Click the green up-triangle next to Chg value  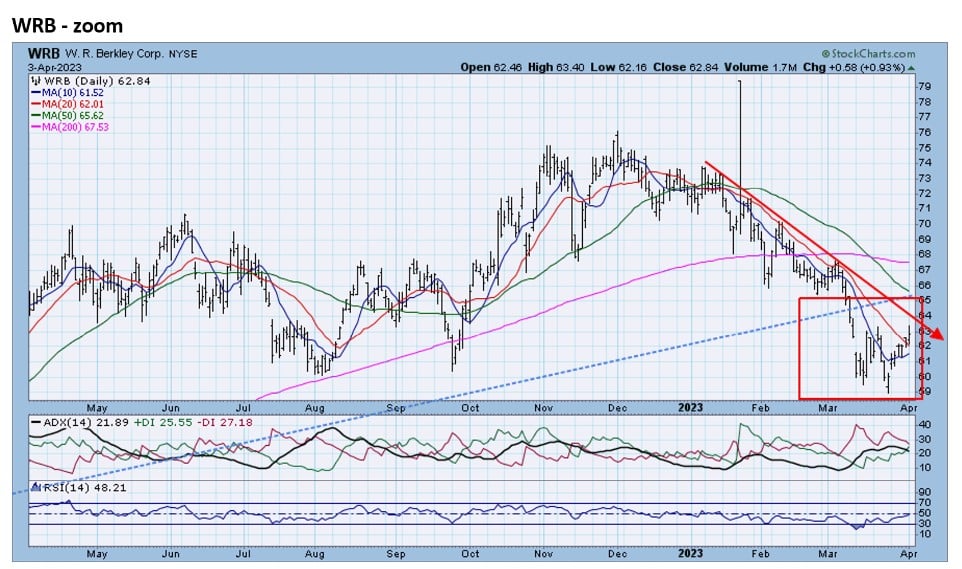pos(911,68)
